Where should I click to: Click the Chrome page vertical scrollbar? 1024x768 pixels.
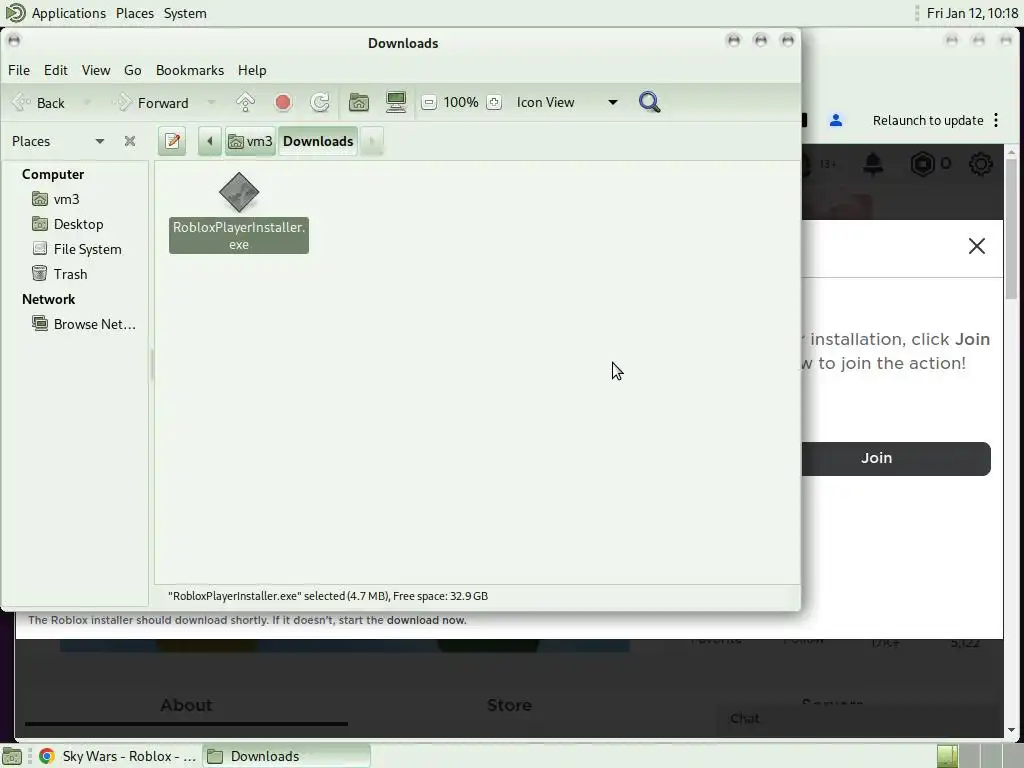click(1011, 229)
